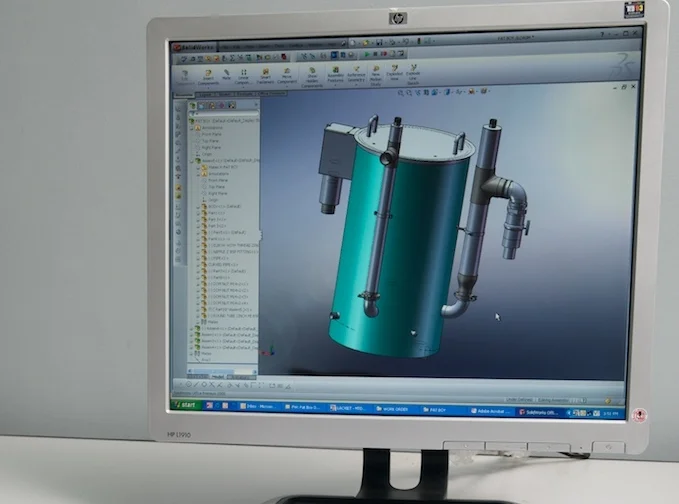Screen dimensions: 679x504
Task: Click the Smart Fasteners tool
Action: [265, 76]
